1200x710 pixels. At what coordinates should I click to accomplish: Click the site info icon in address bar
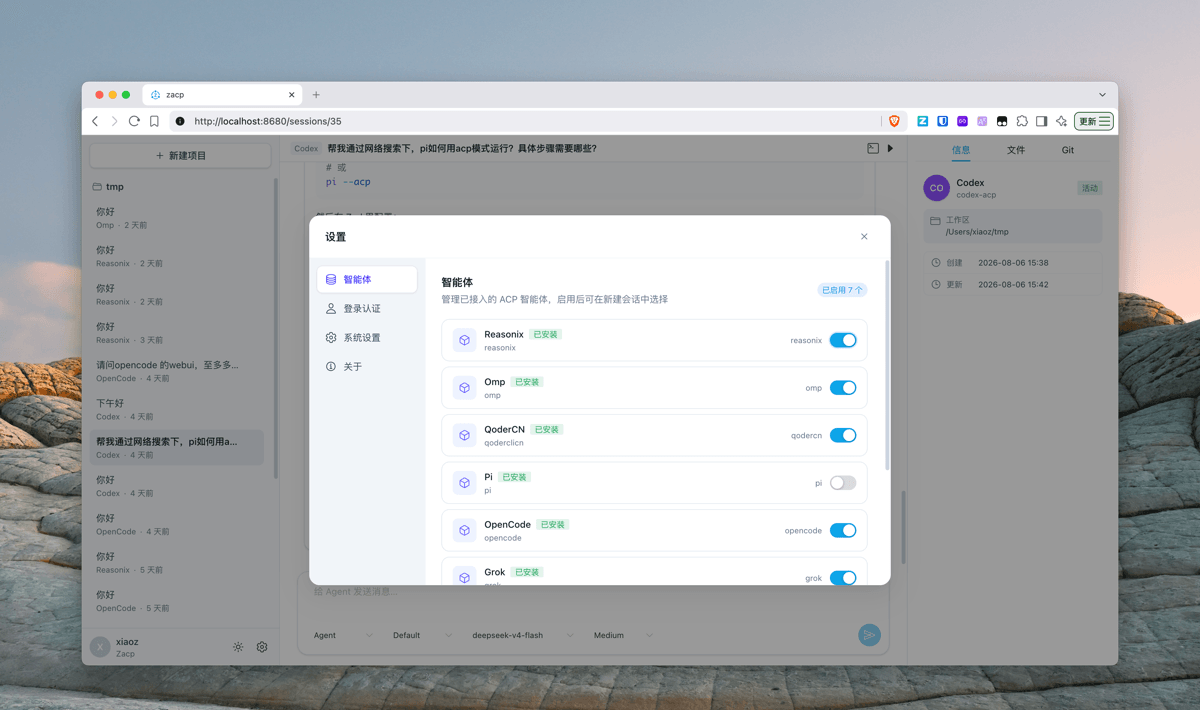[x=180, y=121]
